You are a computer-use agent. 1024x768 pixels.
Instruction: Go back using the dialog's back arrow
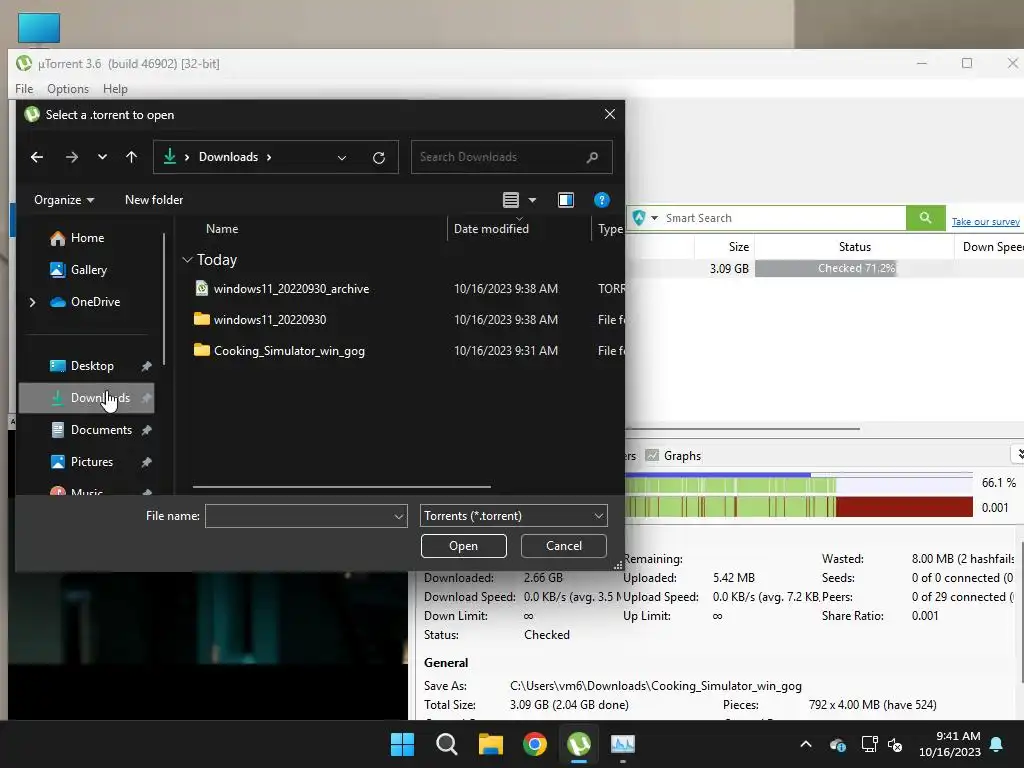[x=37, y=157]
